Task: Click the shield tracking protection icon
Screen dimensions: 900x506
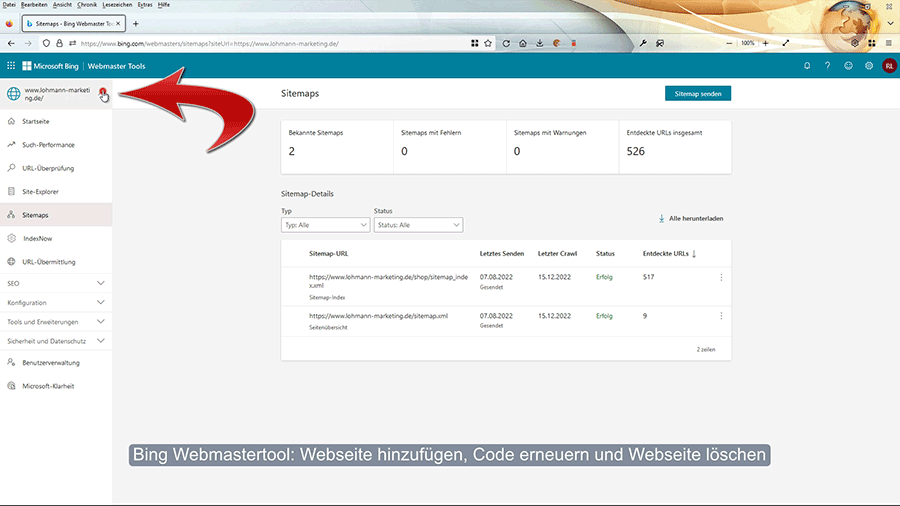Action: (x=46, y=44)
